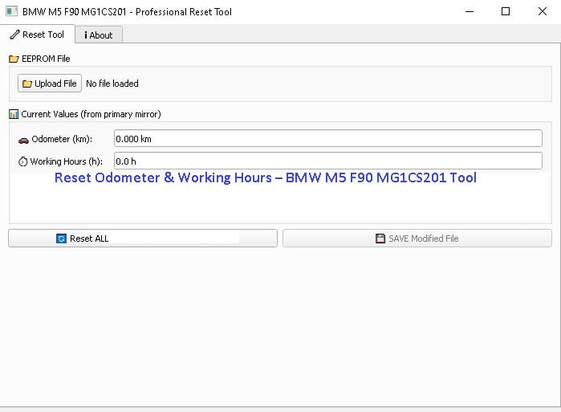Focus the Working Hours (h) input field
This screenshot has height=412, width=561.
[328, 161]
